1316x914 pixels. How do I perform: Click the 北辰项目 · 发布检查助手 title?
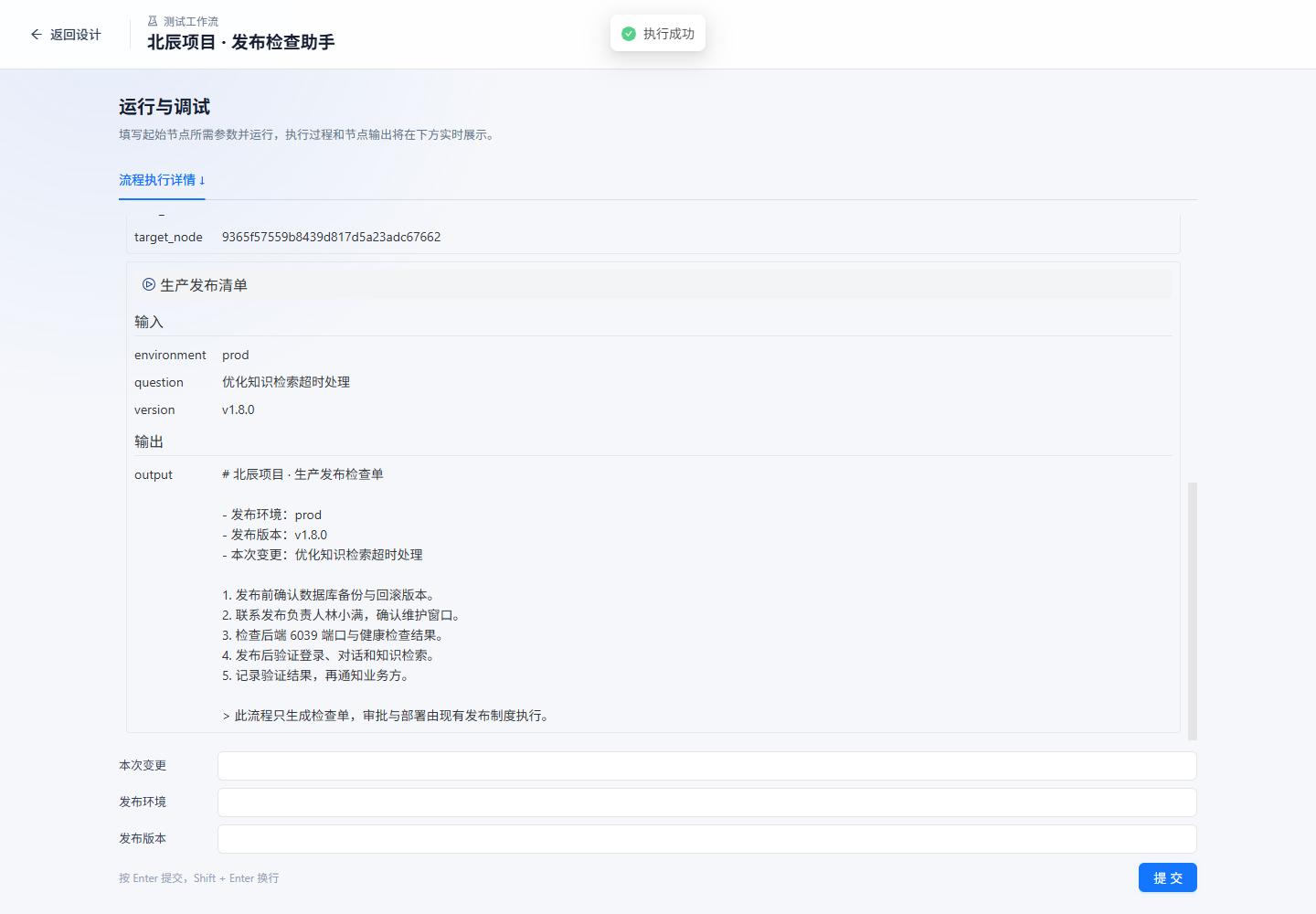(241, 42)
